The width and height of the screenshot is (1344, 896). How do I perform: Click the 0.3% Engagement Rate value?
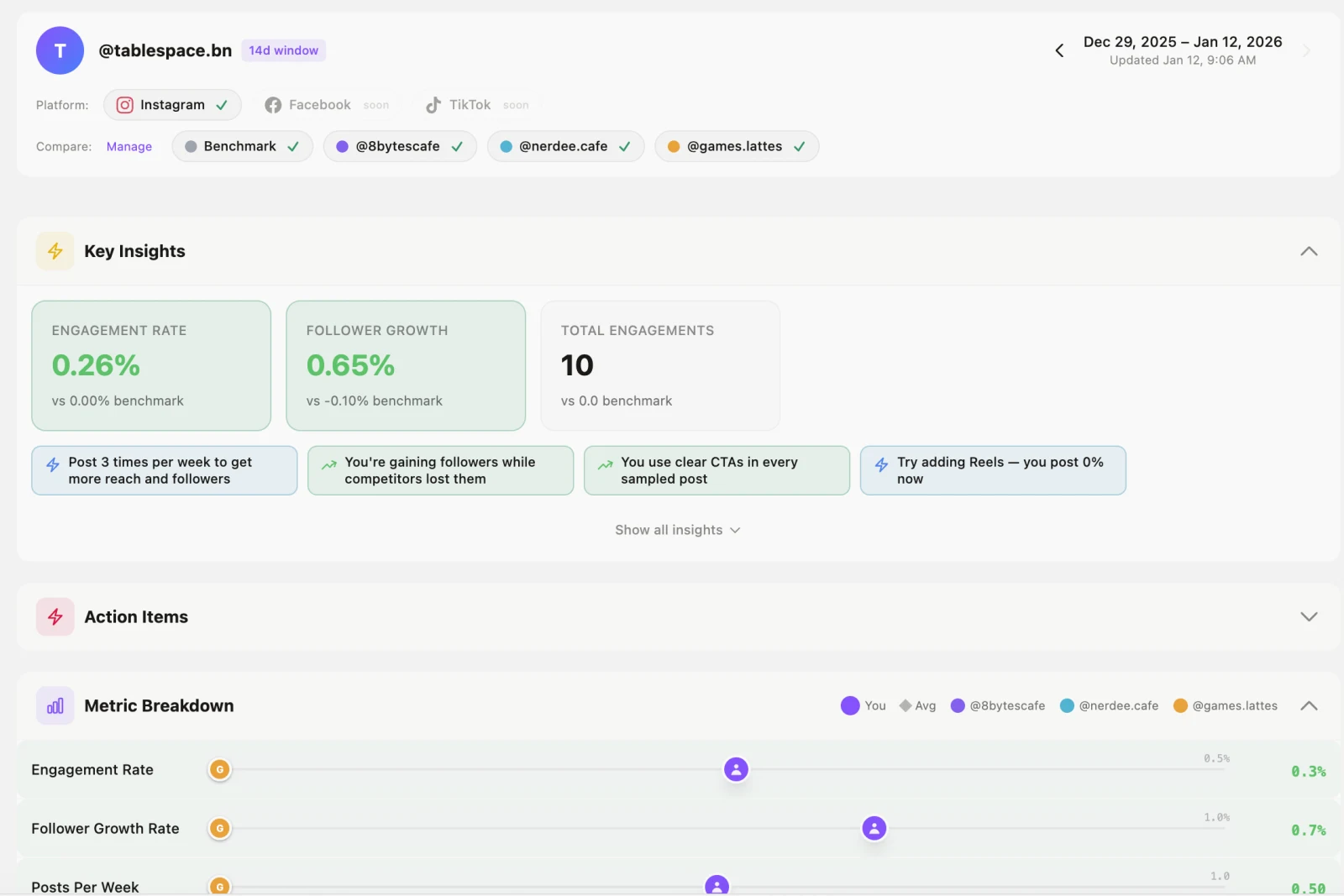(x=1309, y=772)
